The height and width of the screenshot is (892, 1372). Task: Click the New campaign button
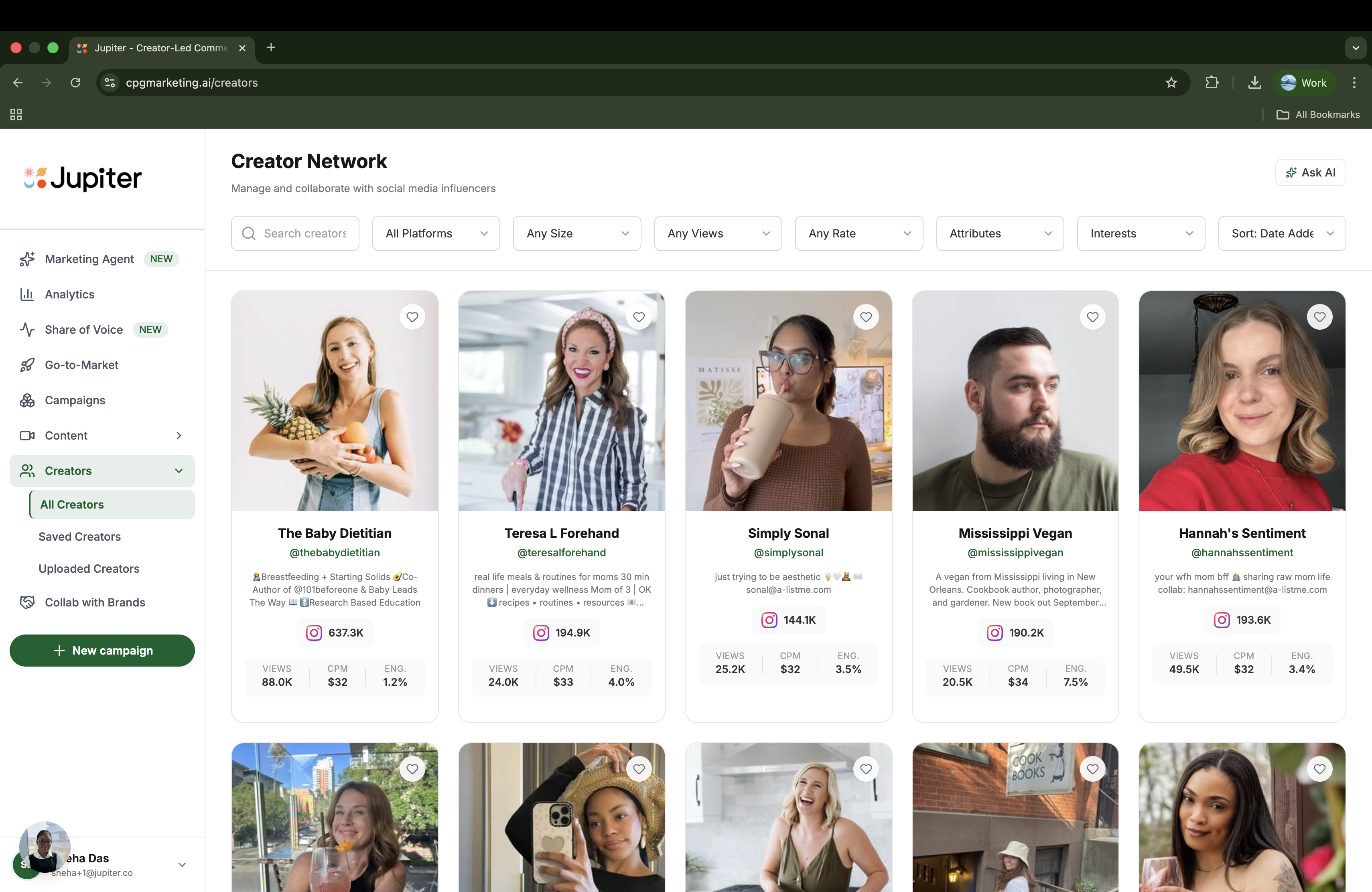click(x=102, y=651)
